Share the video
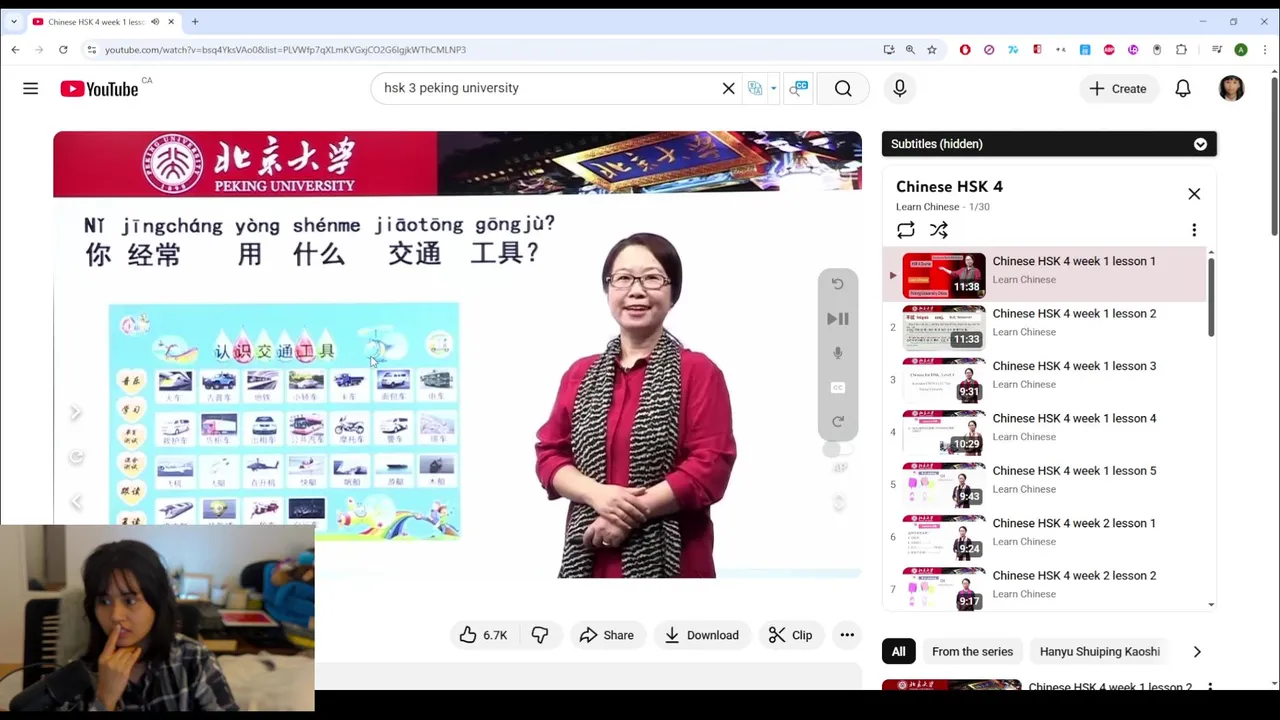Image resolution: width=1280 pixels, height=720 pixels. tap(606, 635)
